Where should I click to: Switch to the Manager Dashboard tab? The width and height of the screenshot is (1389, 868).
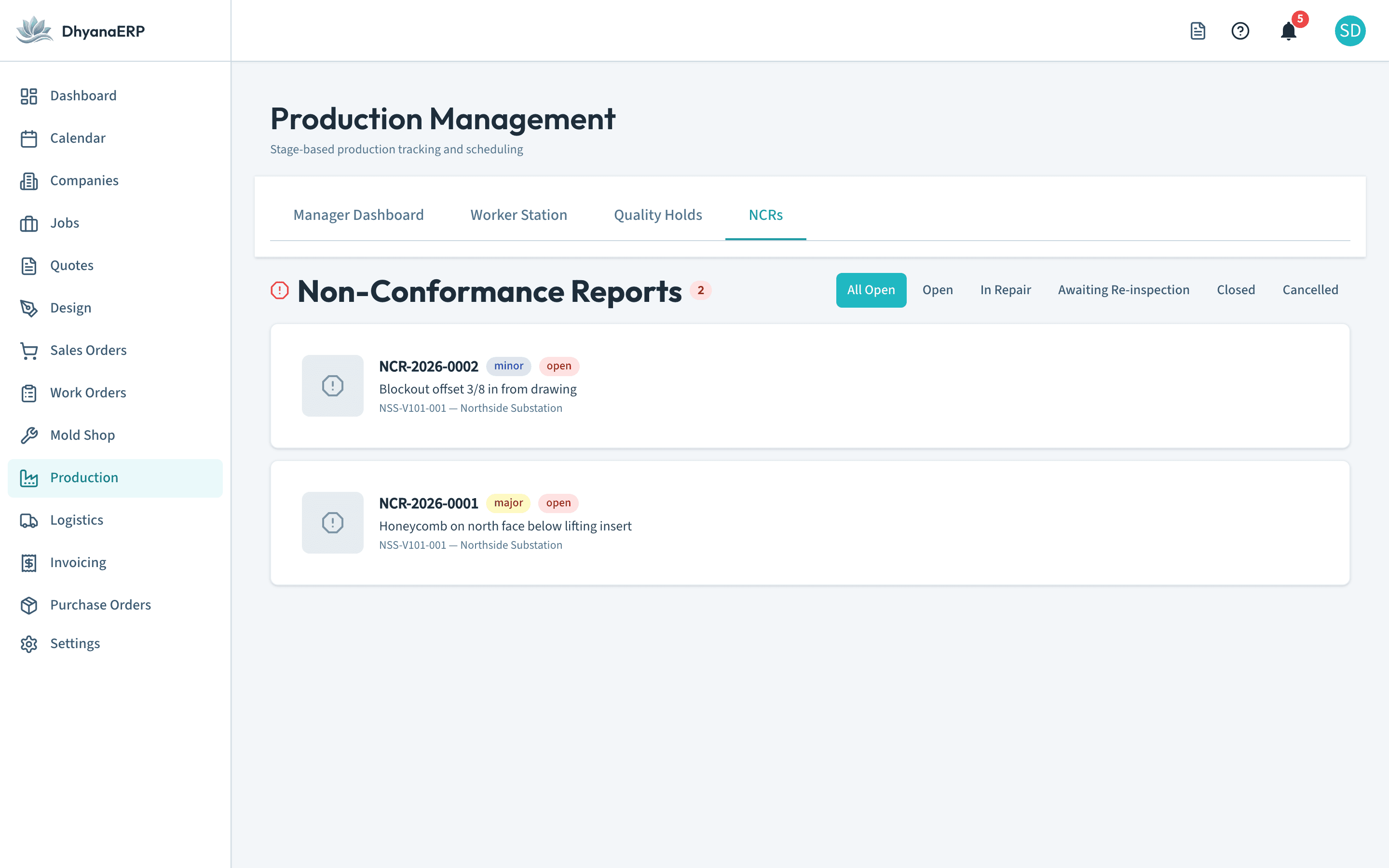click(x=358, y=215)
